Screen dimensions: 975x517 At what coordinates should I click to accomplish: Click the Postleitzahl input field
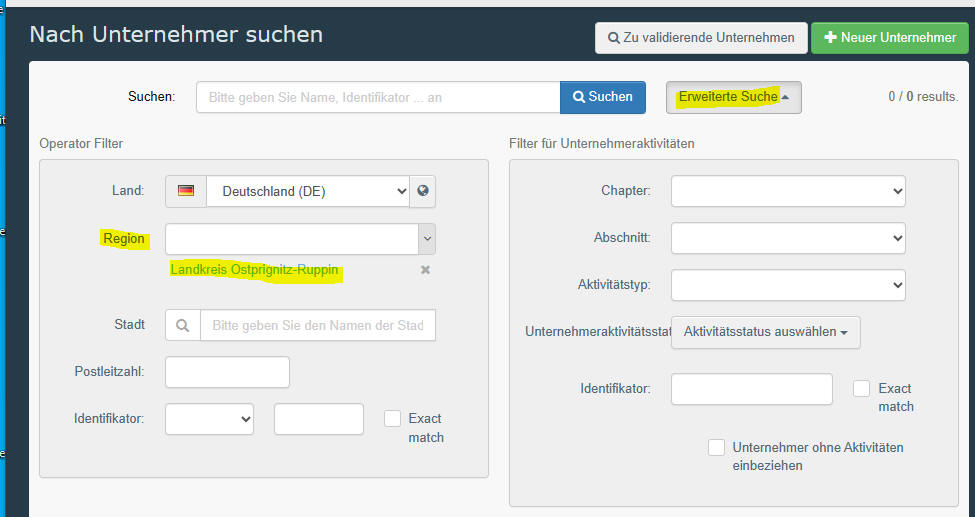point(228,372)
